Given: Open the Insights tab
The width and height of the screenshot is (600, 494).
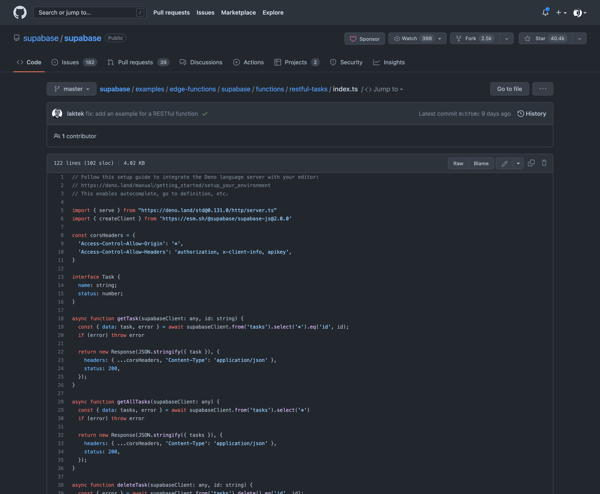Looking at the screenshot, I should (x=389, y=62).
